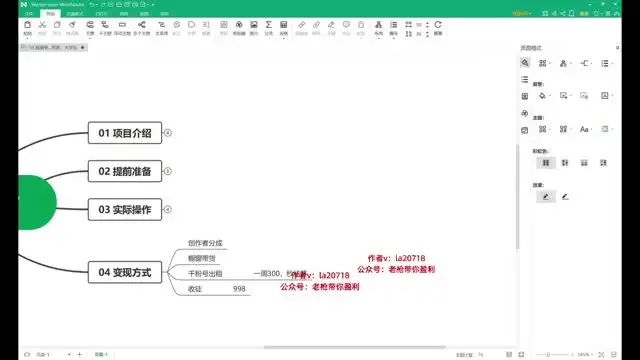
Task: Click the Hyperlink chain icon
Action: pos(302,25)
